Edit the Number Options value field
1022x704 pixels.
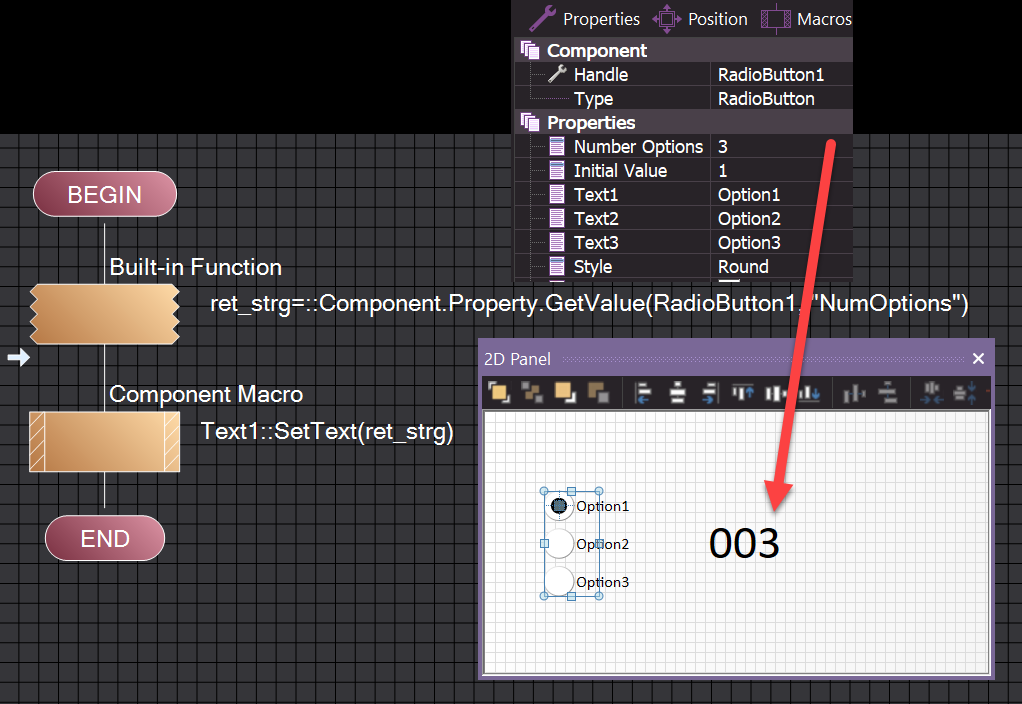[780, 147]
